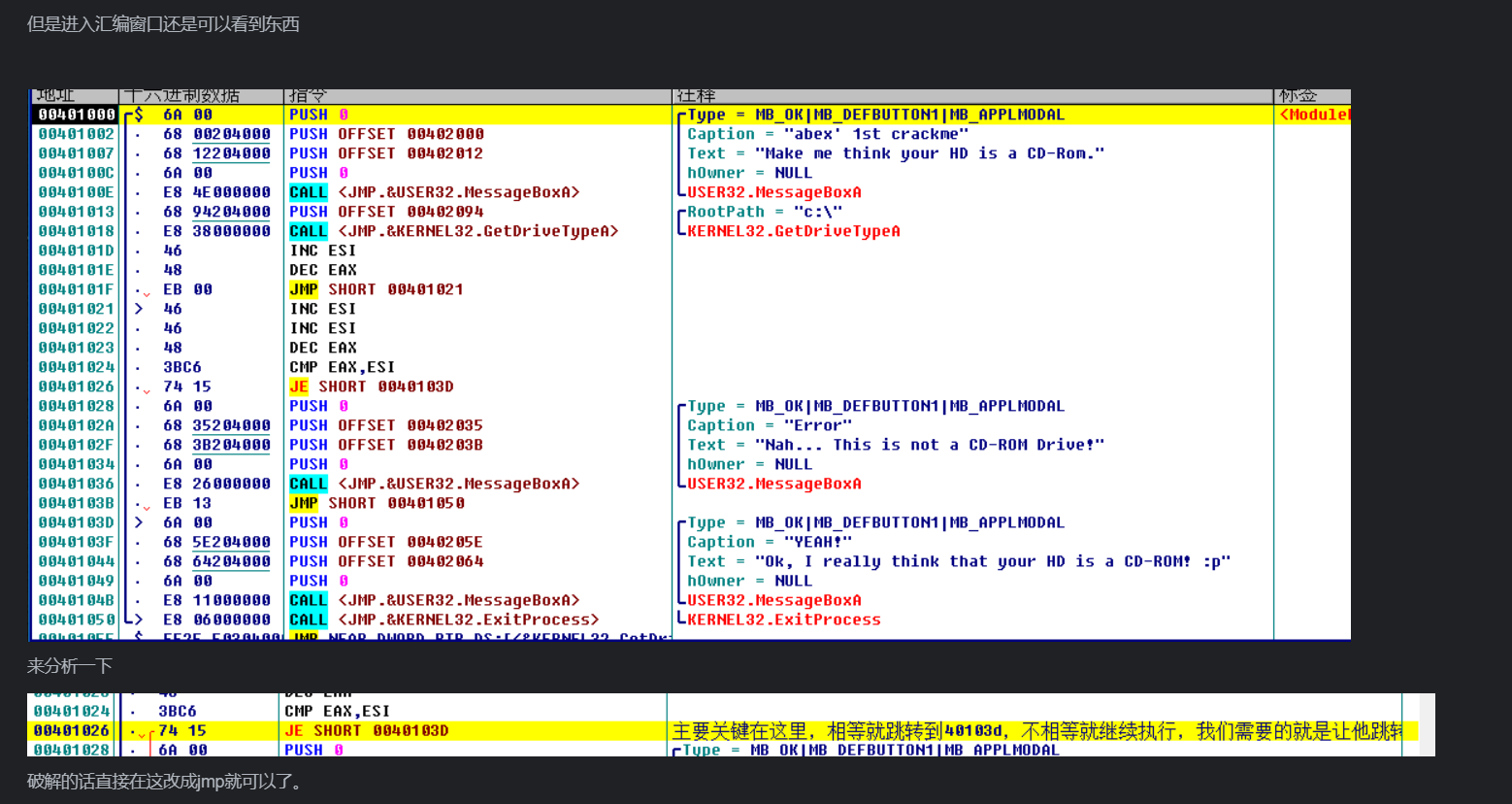This screenshot has width=1512, height=804.
Task: Click hex bytes E8 4E000000
Action: tap(216, 192)
